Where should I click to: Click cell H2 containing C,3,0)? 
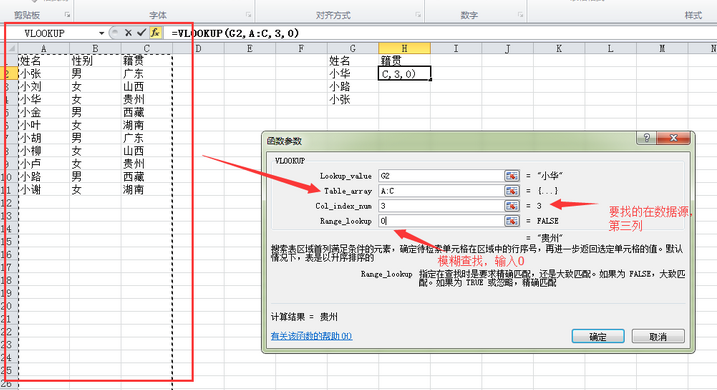(x=404, y=74)
